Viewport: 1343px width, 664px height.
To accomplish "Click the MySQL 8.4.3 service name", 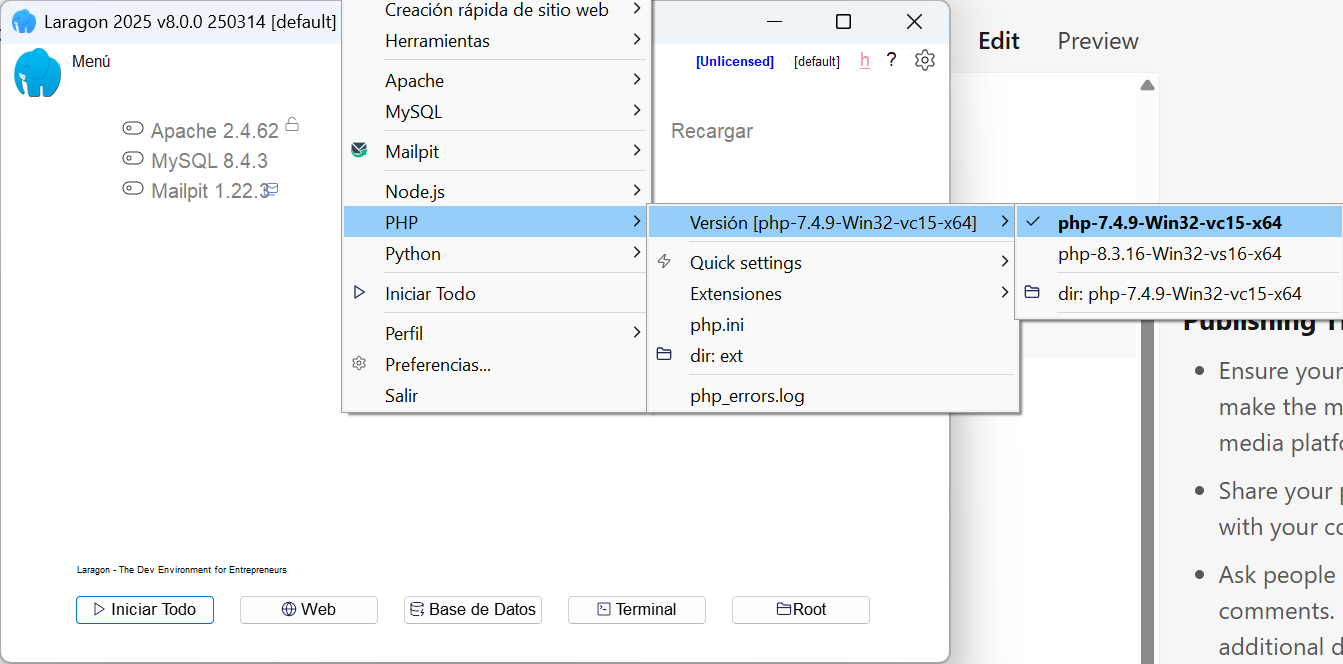I will click(210, 161).
